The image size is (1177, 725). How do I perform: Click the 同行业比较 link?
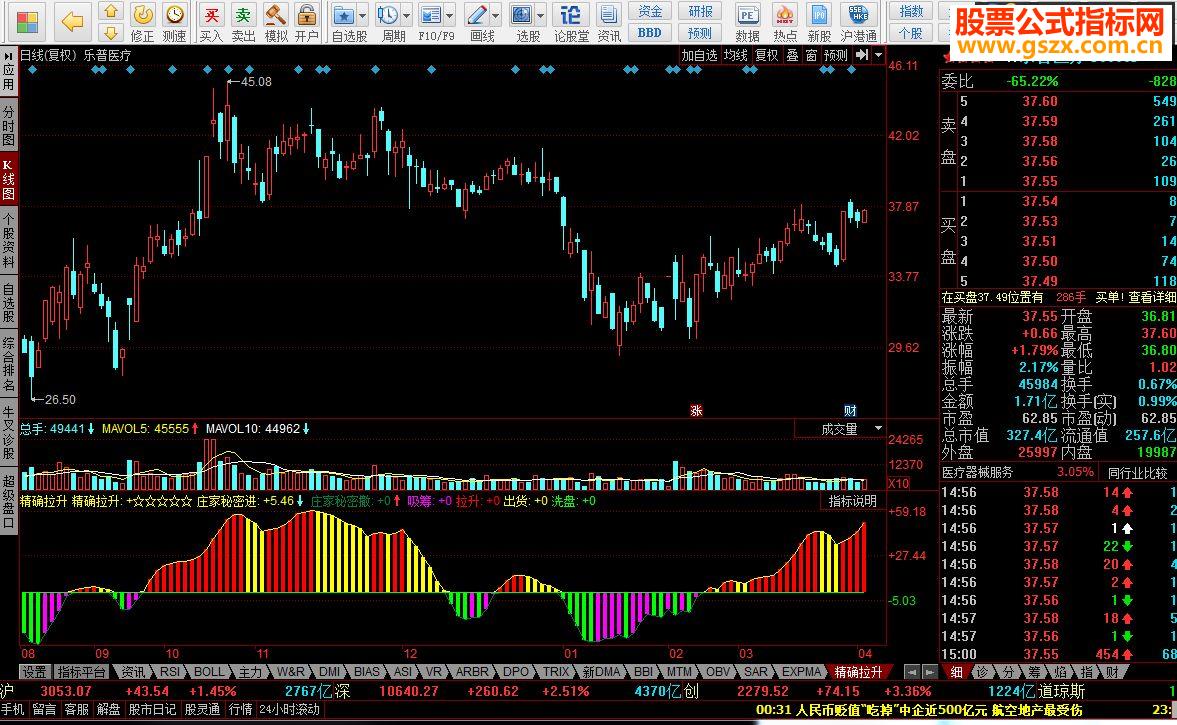point(1137,472)
